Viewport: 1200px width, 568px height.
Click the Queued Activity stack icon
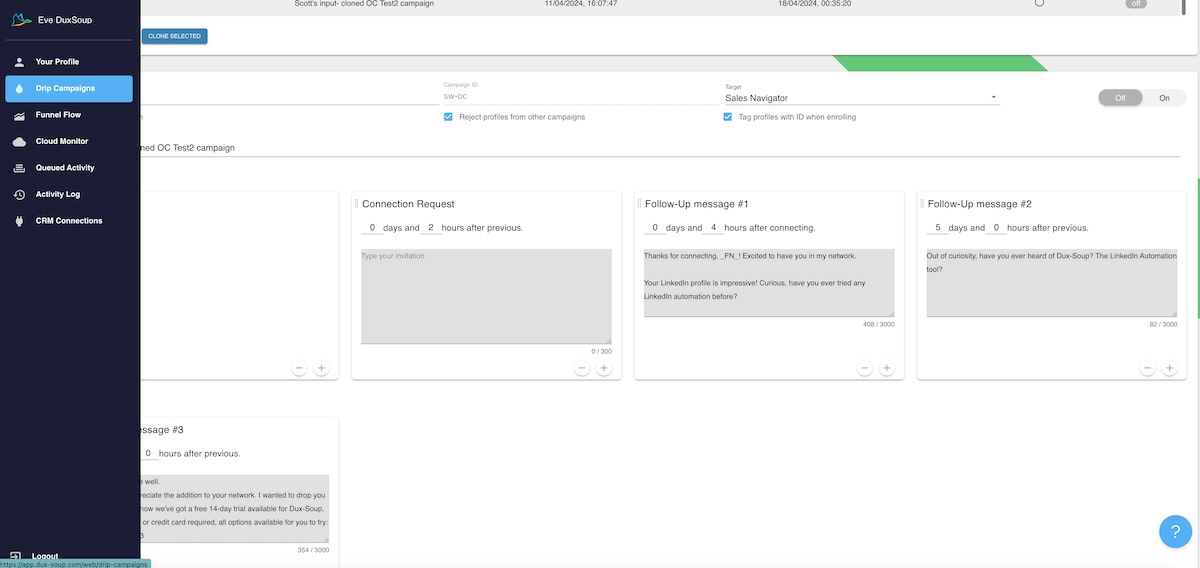[x=19, y=168]
